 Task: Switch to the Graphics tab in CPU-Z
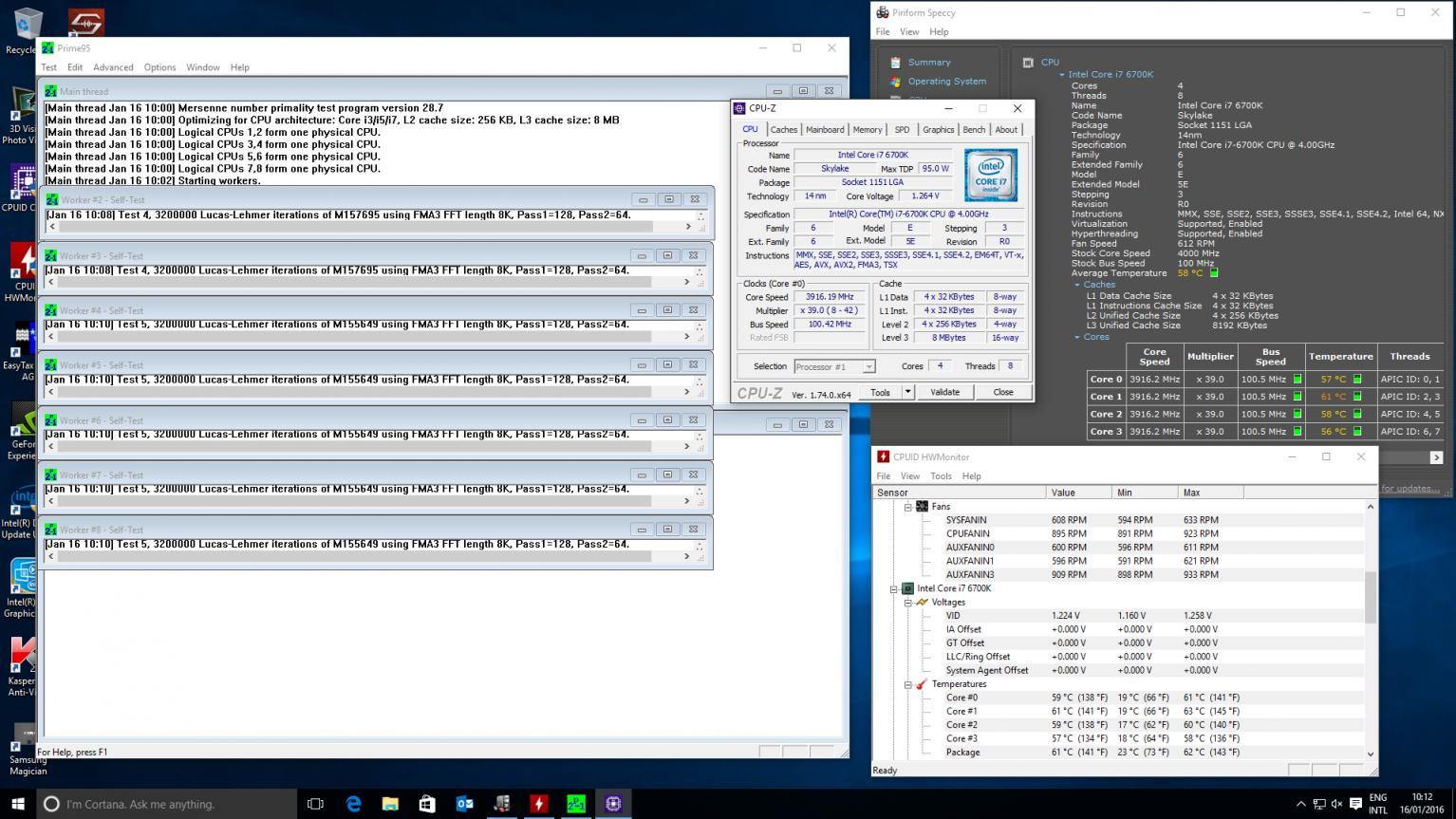click(x=938, y=130)
